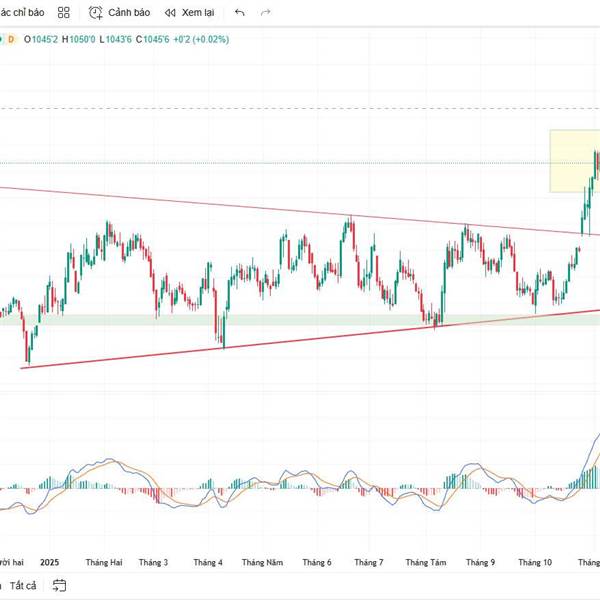Click the 'Tháng 10' time axis label
The image size is (600, 600).
tap(535, 562)
